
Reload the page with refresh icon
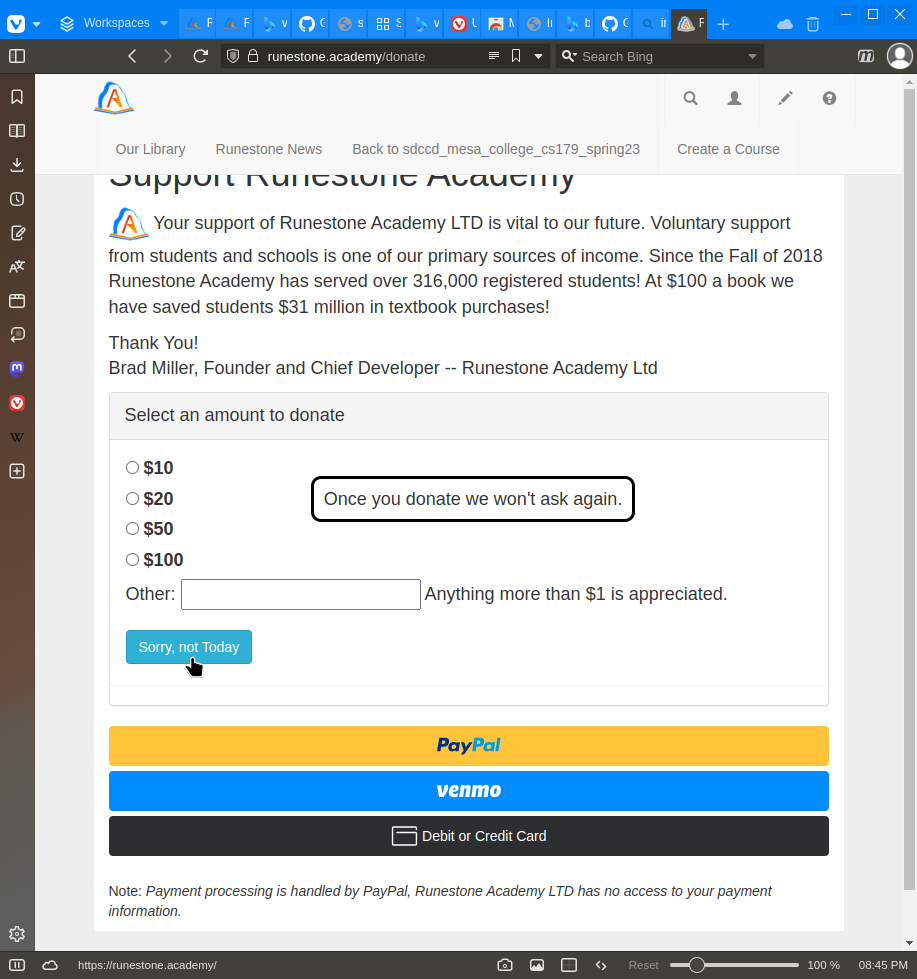coord(201,56)
